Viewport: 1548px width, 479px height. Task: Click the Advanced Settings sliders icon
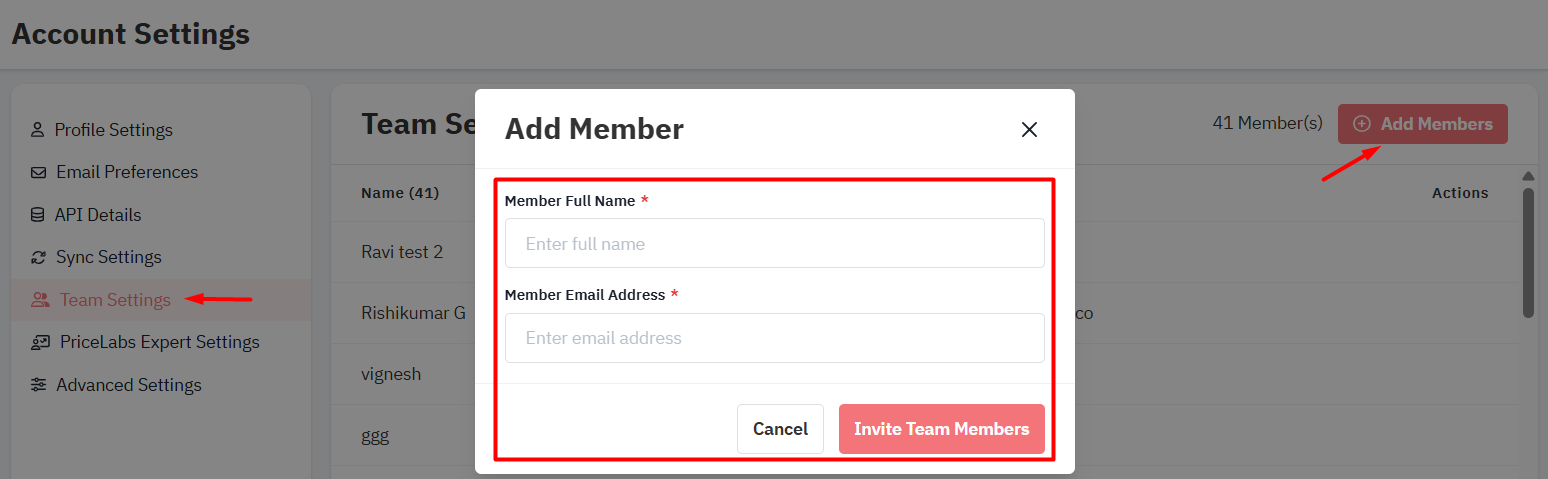(38, 385)
